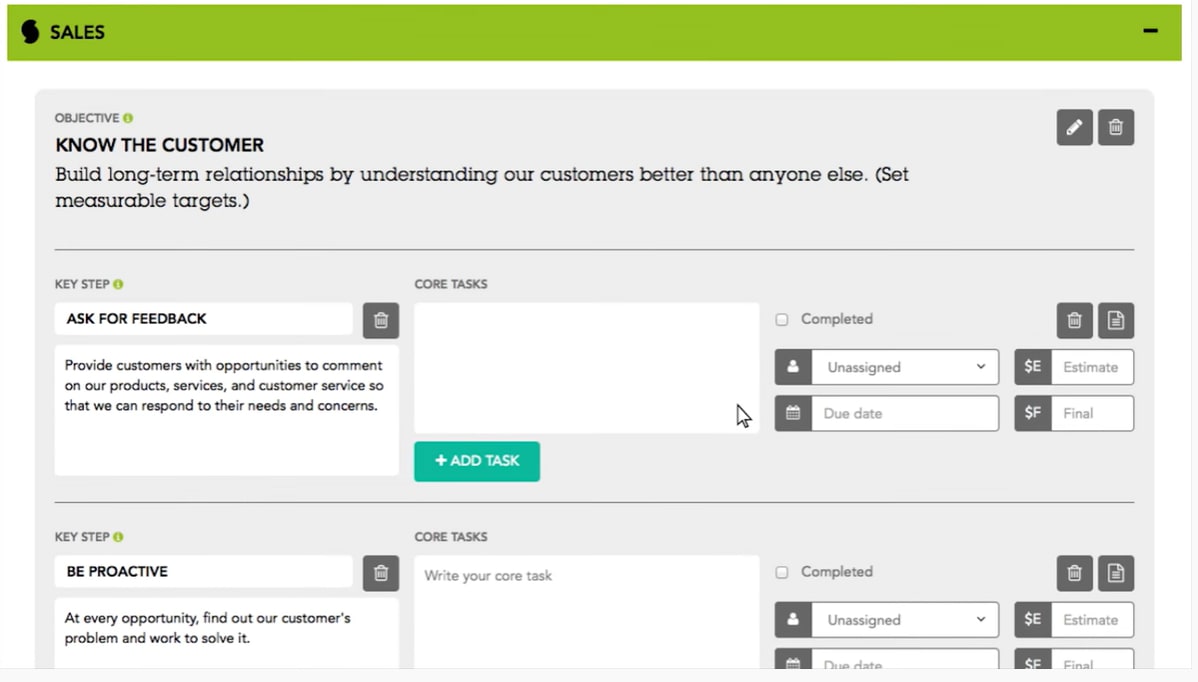Open notes for Be Proactive task
The height and width of the screenshot is (682, 1198).
[x=1116, y=573]
